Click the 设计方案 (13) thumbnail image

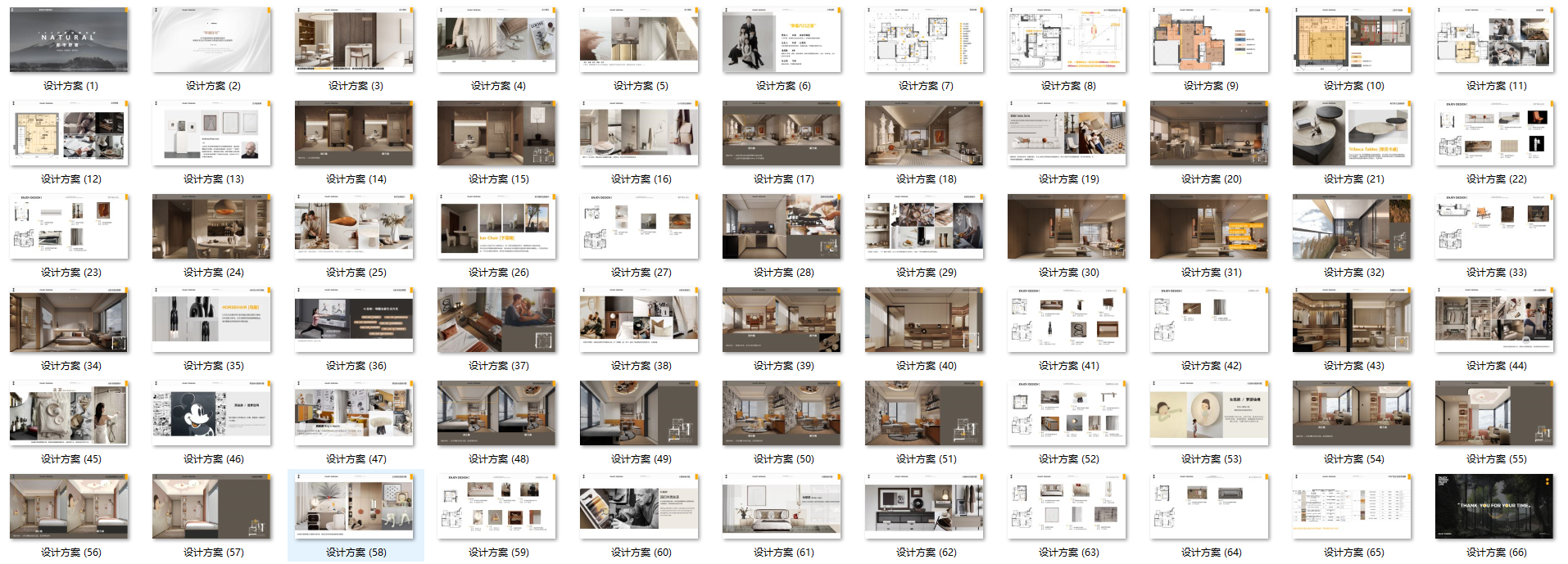coord(211,133)
